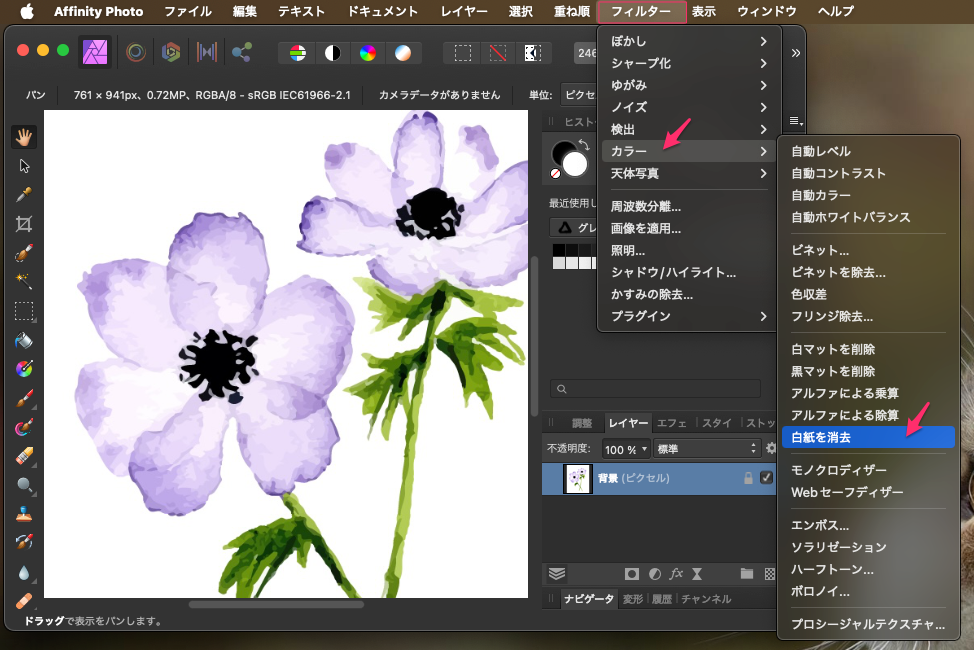Toggle the lock on the 背景 layer
The width and height of the screenshot is (974, 650).
(x=747, y=478)
